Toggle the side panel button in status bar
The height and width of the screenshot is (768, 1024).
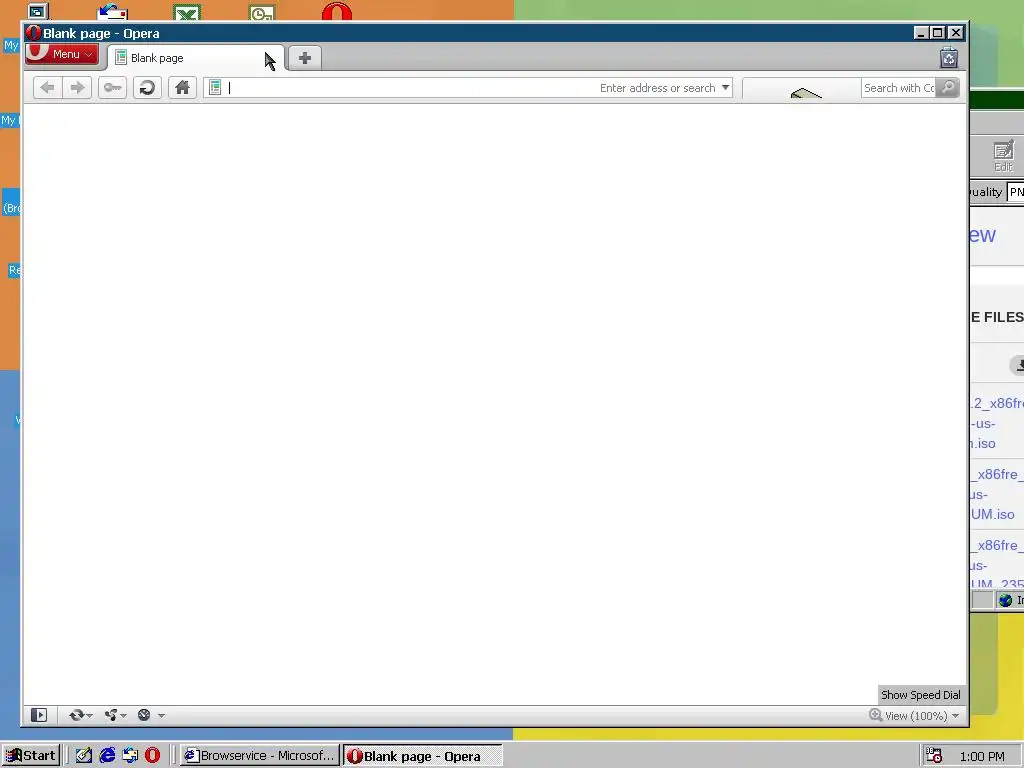point(39,715)
